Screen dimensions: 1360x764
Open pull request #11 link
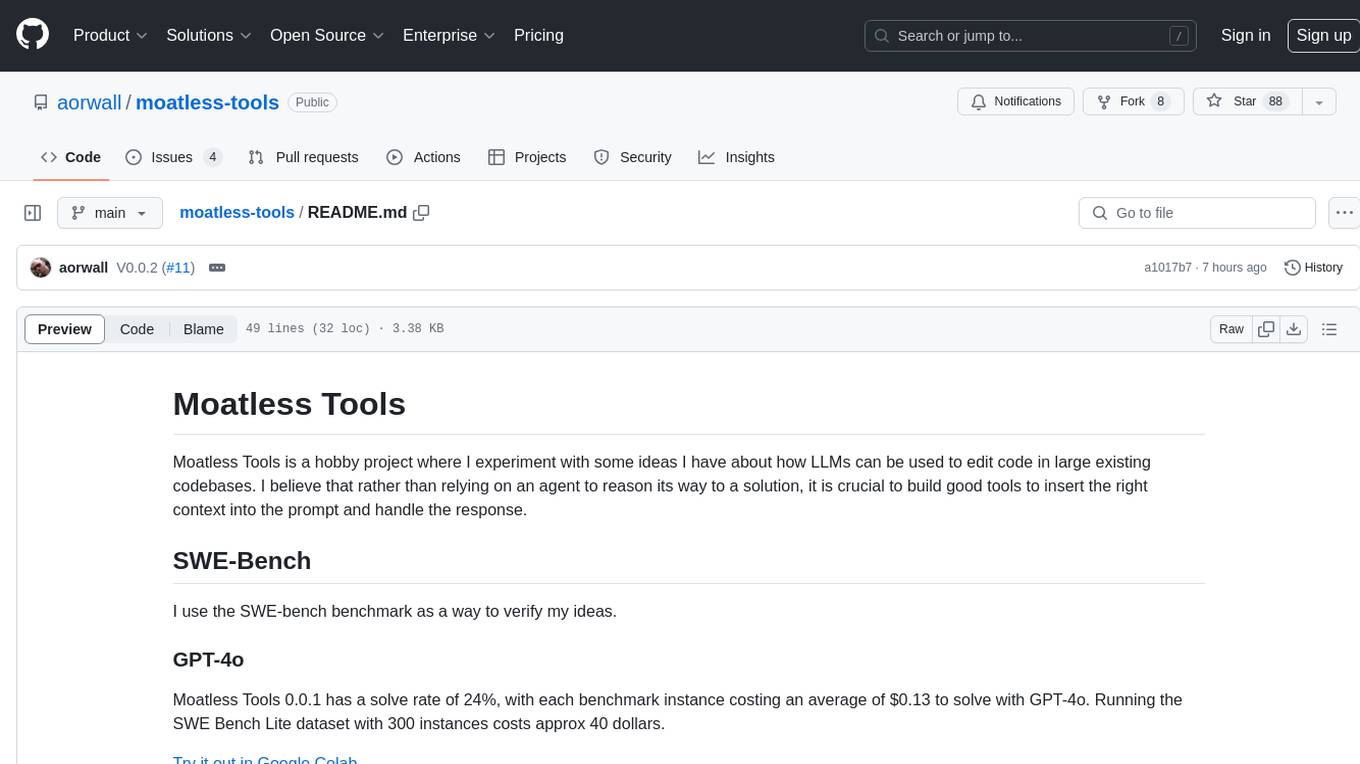tap(178, 268)
